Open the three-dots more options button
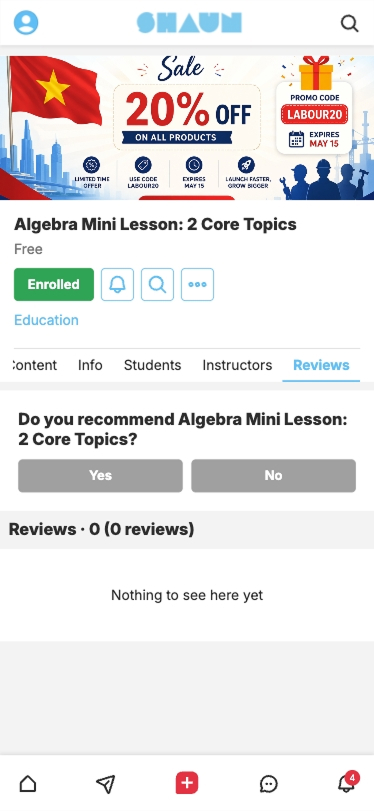This screenshot has width=374, height=811. pyautogui.click(x=197, y=284)
